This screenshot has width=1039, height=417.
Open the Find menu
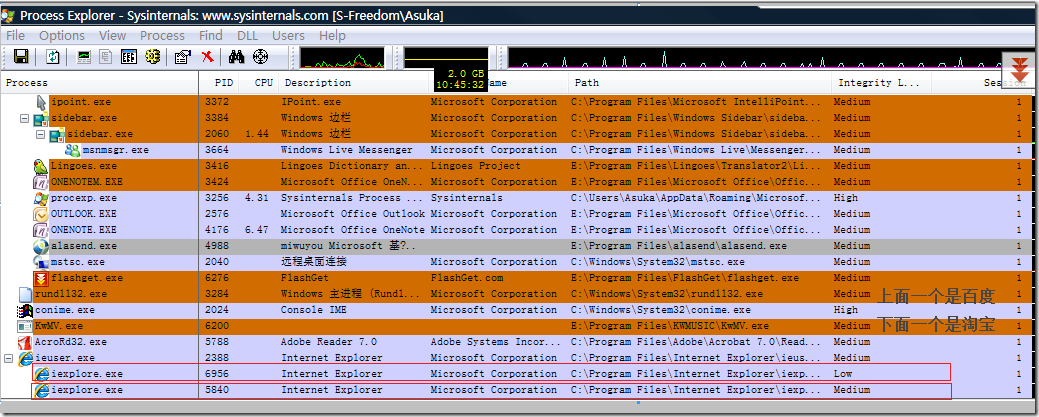[211, 36]
